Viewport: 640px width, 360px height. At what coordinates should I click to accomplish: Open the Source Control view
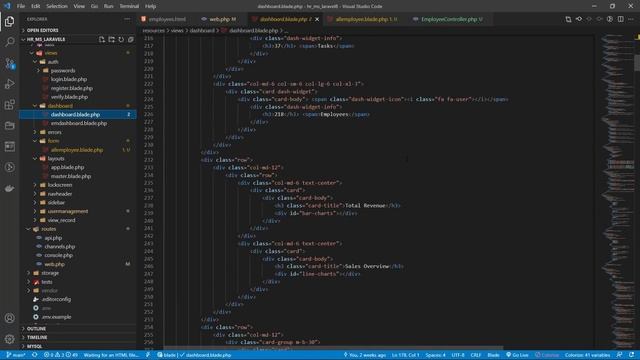pyautogui.click(x=9, y=63)
